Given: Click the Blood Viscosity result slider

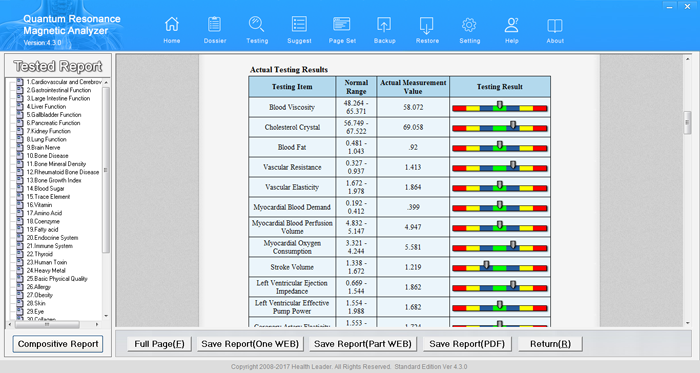Looking at the screenshot, I should (x=500, y=107).
